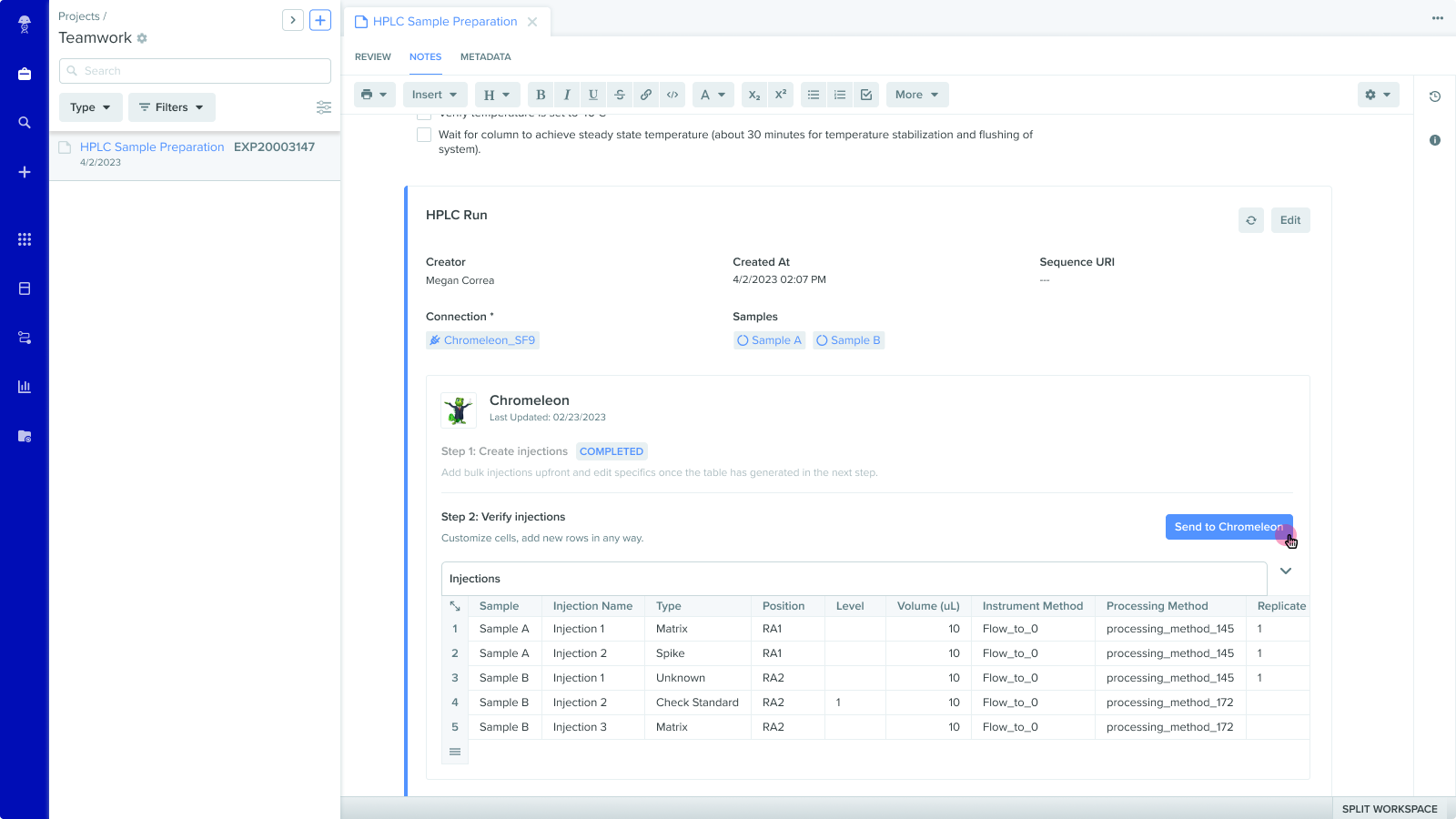
Task: Select the 'Check Standard' type cell
Action: [x=698, y=703]
